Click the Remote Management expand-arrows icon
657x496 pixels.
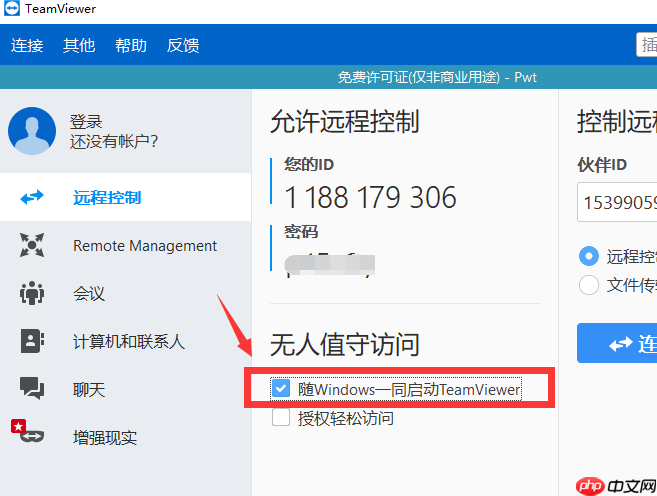click(x=32, y=245)
